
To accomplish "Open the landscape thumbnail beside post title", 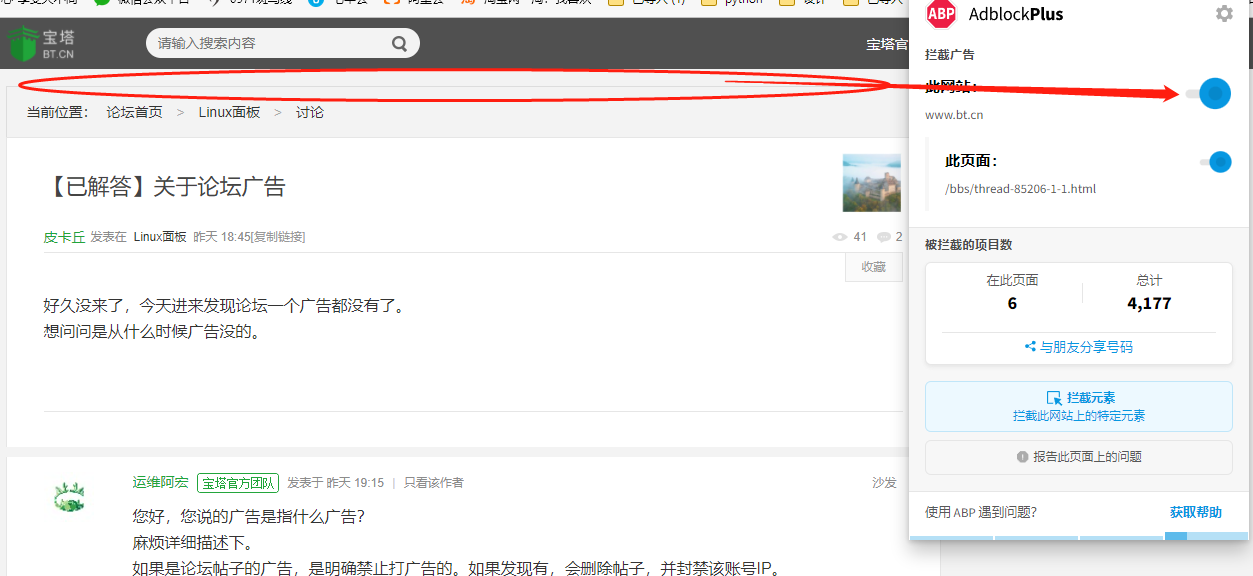I will point(872,182).
